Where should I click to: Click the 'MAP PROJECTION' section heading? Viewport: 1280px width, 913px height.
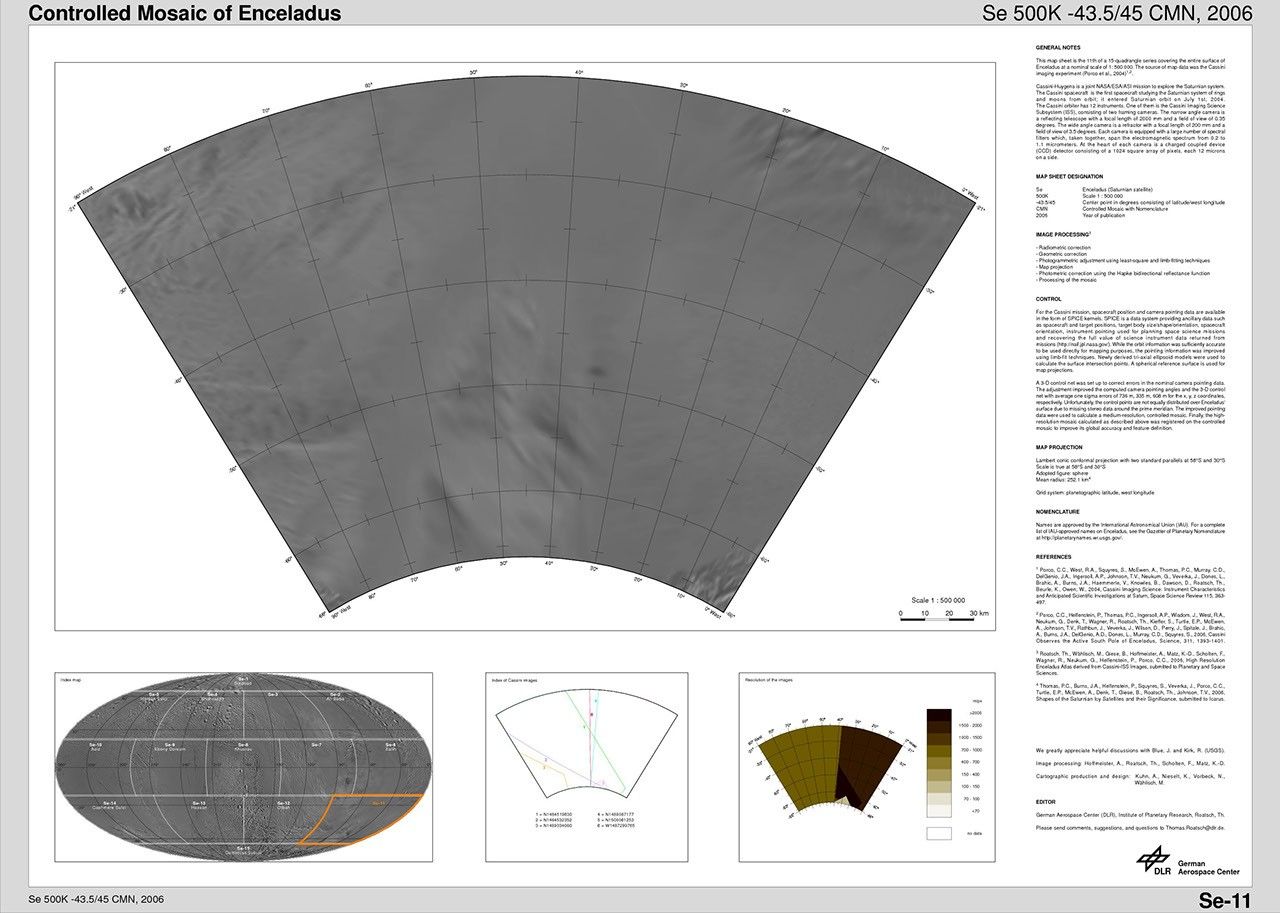[x=1061, y=447]
